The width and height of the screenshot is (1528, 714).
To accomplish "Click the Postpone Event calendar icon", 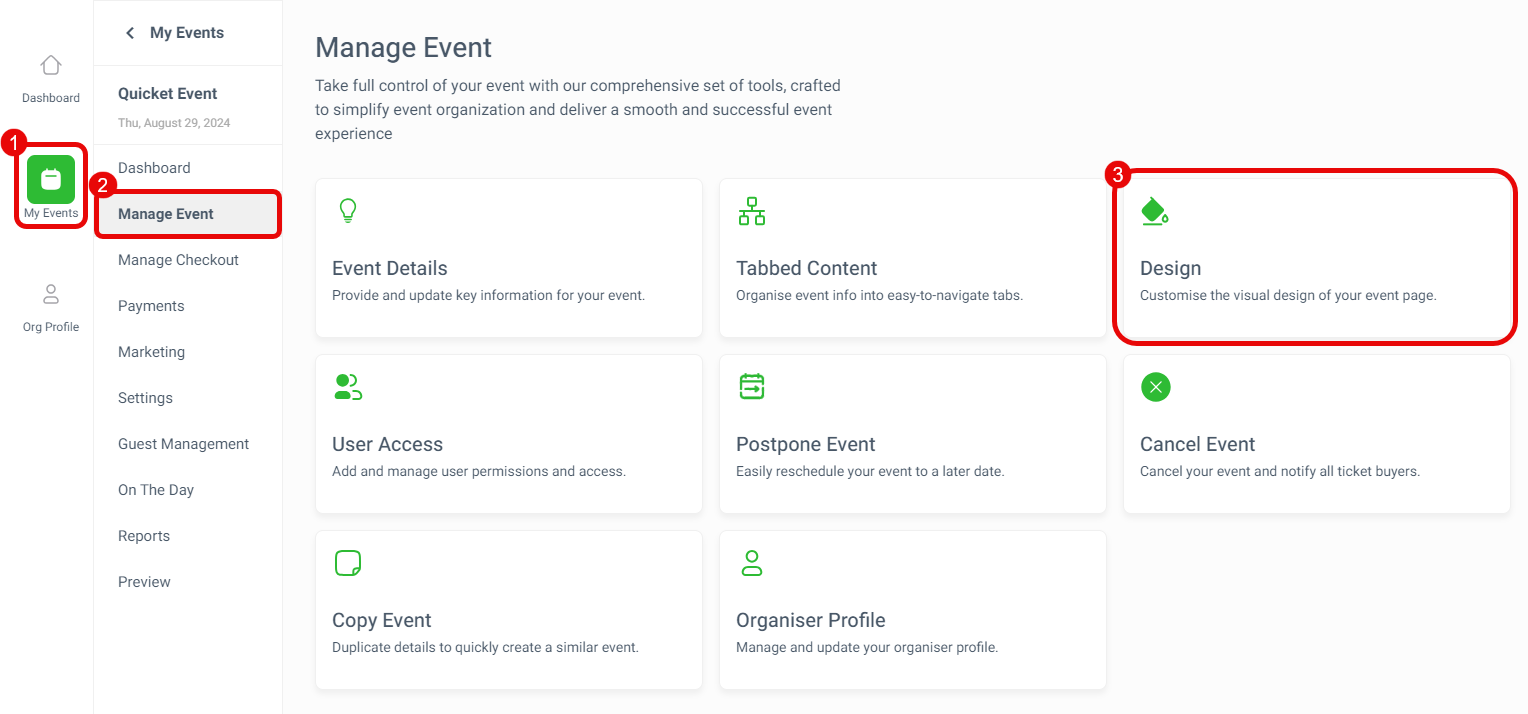I will (x=752, y=386).
